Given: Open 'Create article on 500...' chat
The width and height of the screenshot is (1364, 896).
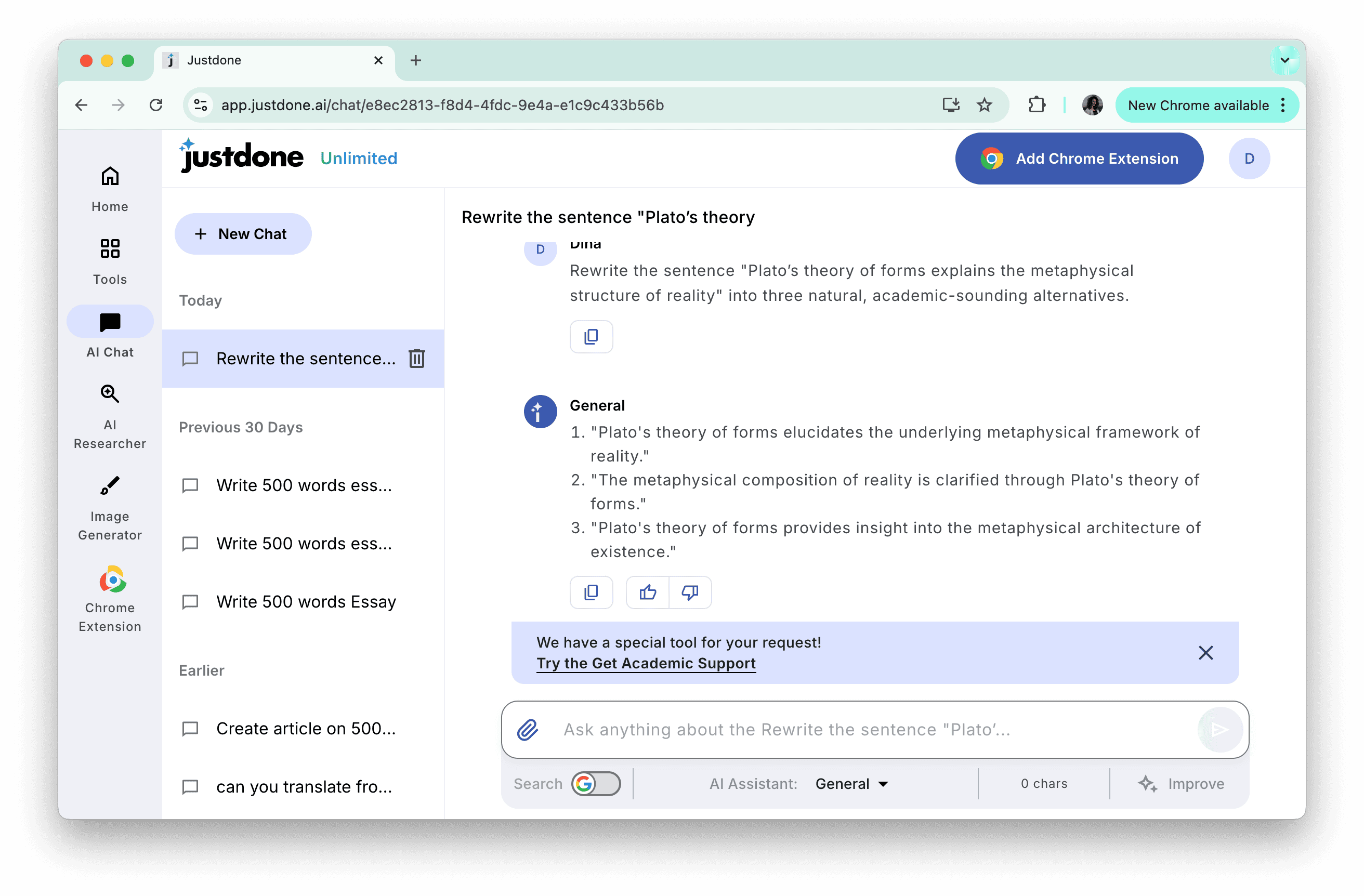Looking at the screenshot, I should coord(303,729).
